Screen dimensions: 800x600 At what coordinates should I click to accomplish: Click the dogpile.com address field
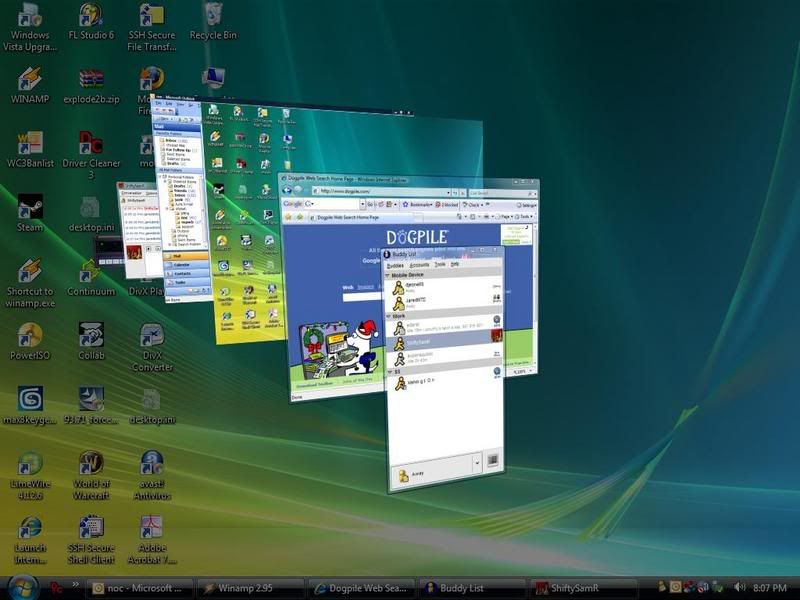[380, 191]
